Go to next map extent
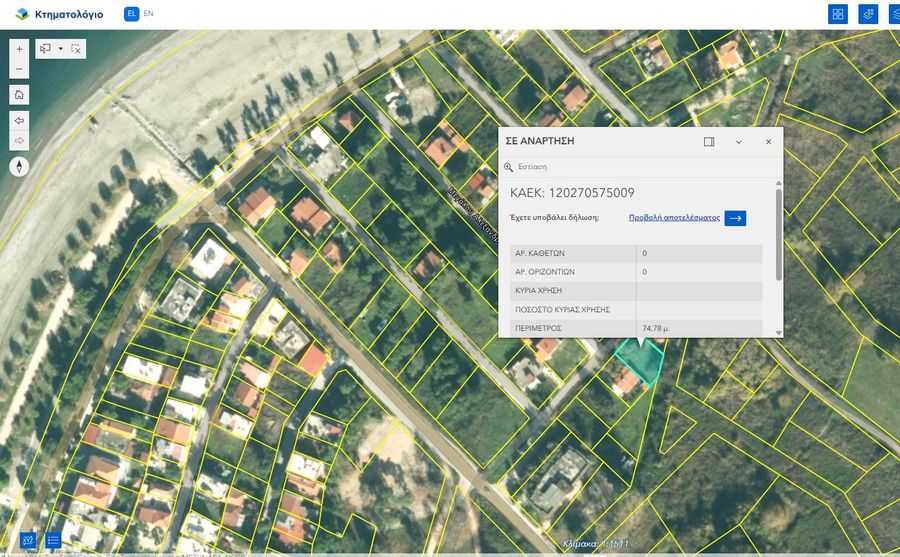The width and height of the screenshot is (900, 557). 19,140
